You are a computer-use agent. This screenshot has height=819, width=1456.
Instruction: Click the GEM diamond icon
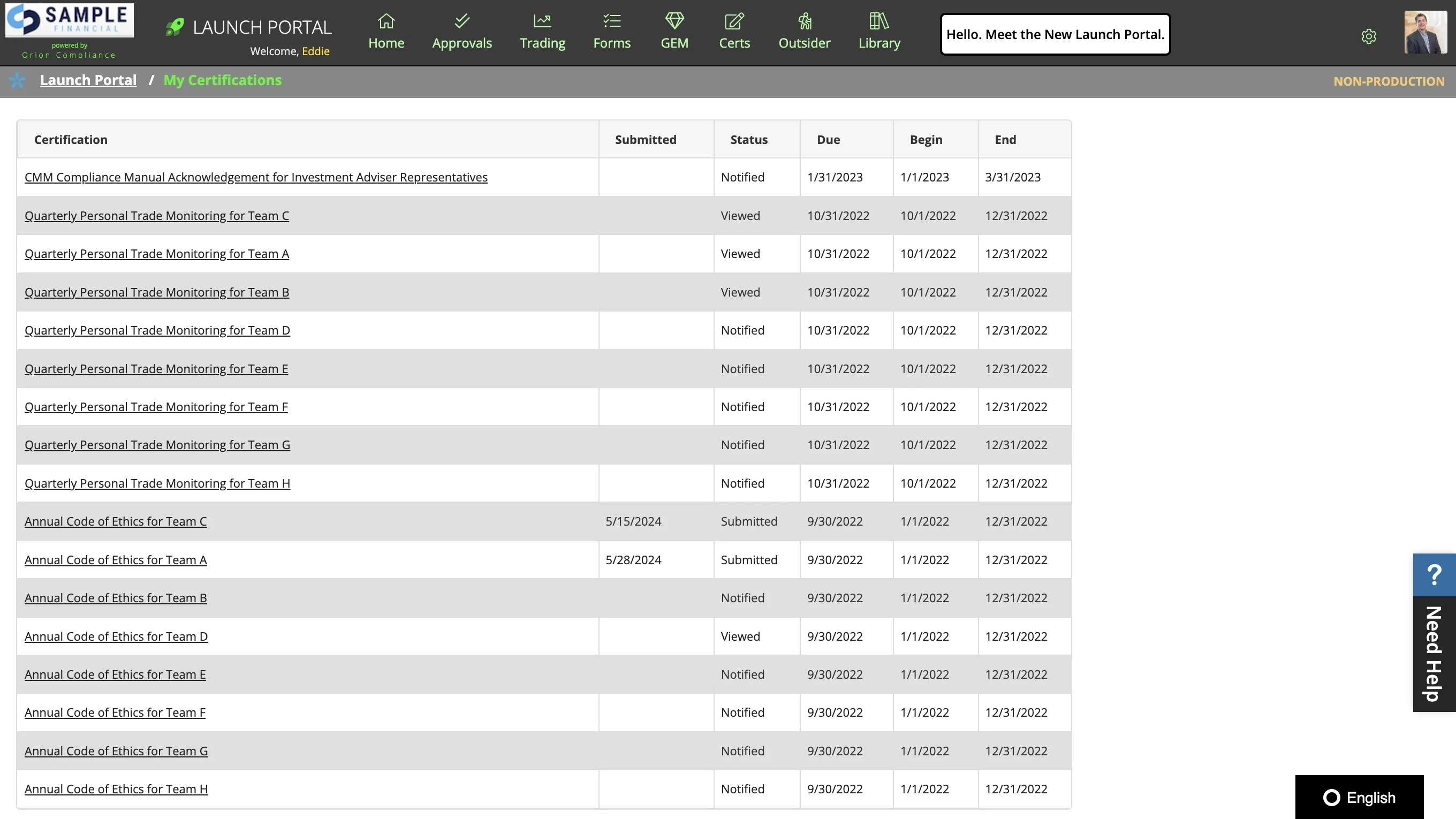(x=674, y=21)
